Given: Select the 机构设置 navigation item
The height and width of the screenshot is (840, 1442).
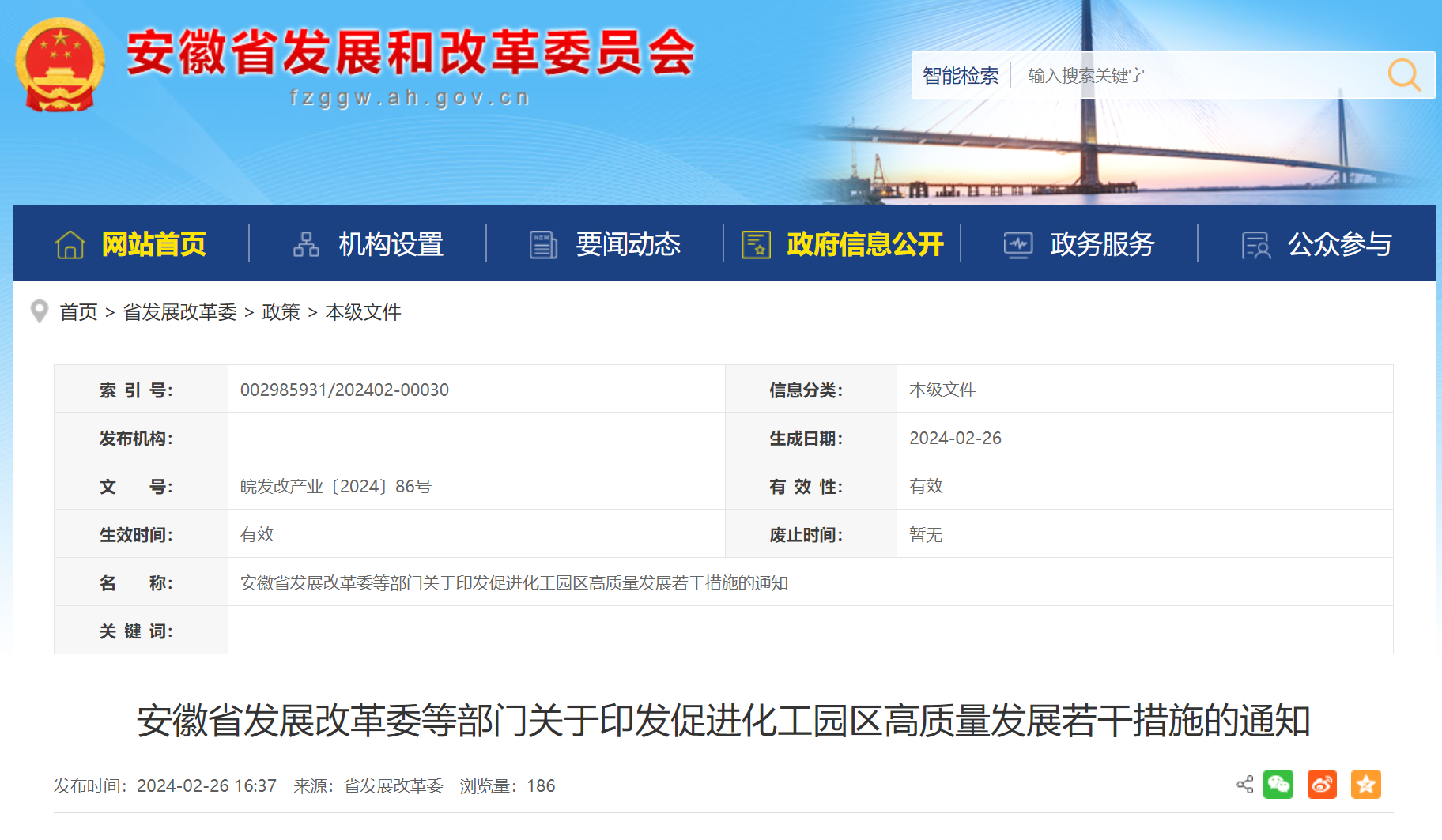Looking at the screenshot, I should tap(391, 245).
